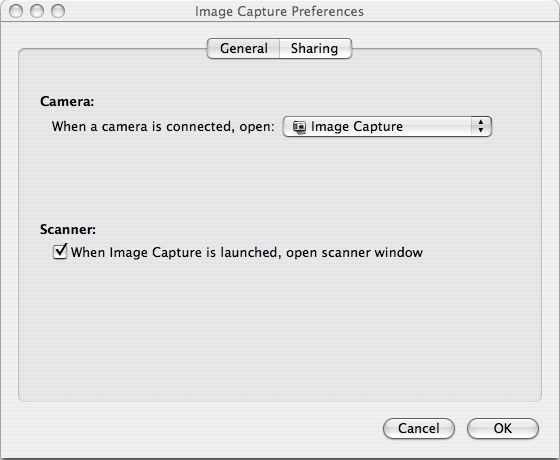Click "When a camera is connected, open:" label
Image resolution: width=560 pixels, height=460 pixels.
coord(163,126)
